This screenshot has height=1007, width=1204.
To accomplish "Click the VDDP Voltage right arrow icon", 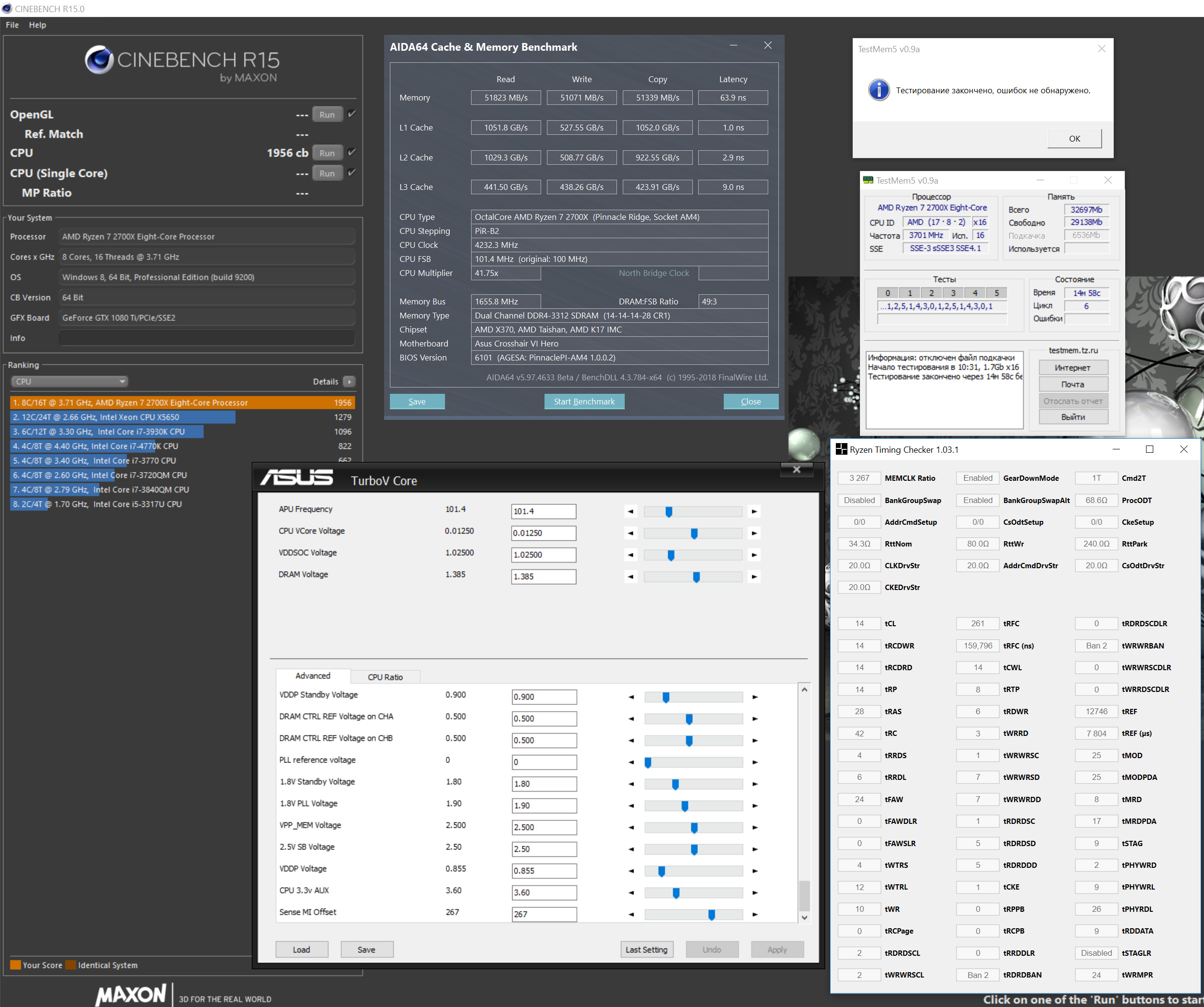I will click(755, 871).
